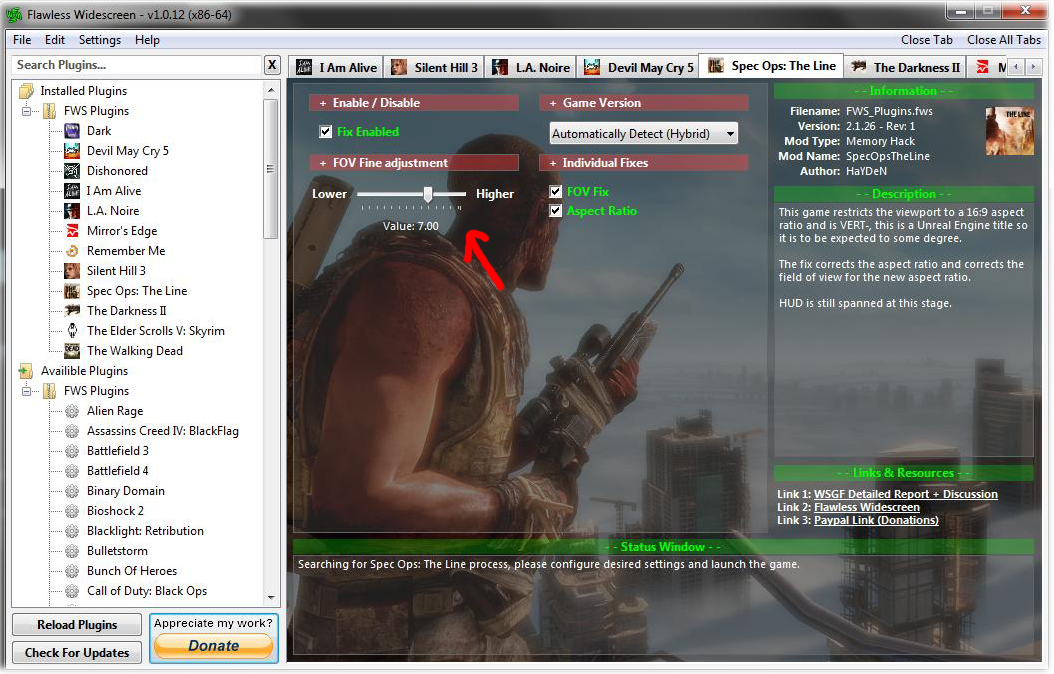Click the Elder Scrolls V: Skyrim icon
The width and height of the screenshot is (1054, 674).
[x=72, y=331]
